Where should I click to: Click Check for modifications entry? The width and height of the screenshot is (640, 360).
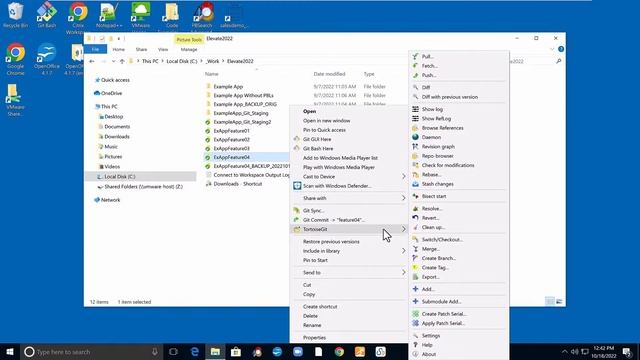pyautogui.click(x=448, y=165)
